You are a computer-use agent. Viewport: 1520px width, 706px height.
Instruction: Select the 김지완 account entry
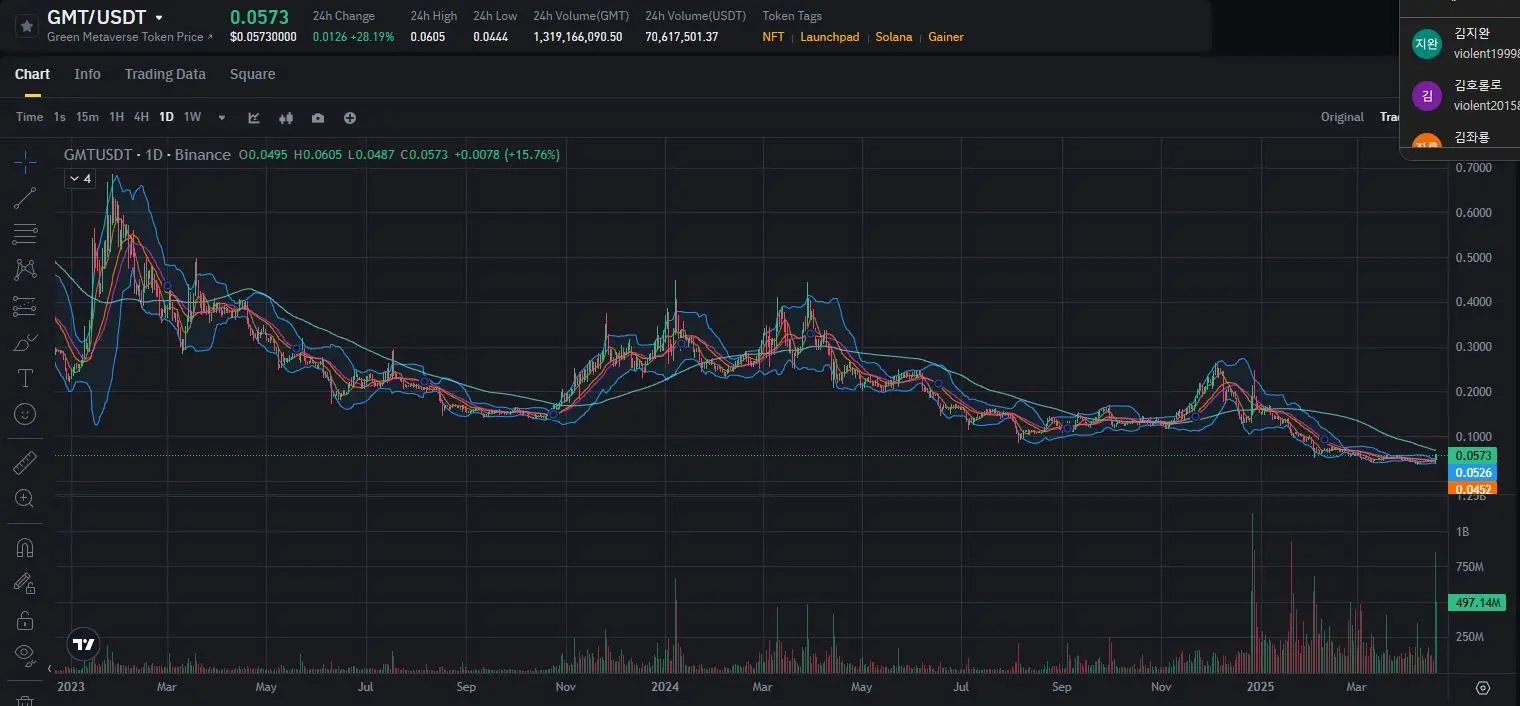tap(1460, 43)
